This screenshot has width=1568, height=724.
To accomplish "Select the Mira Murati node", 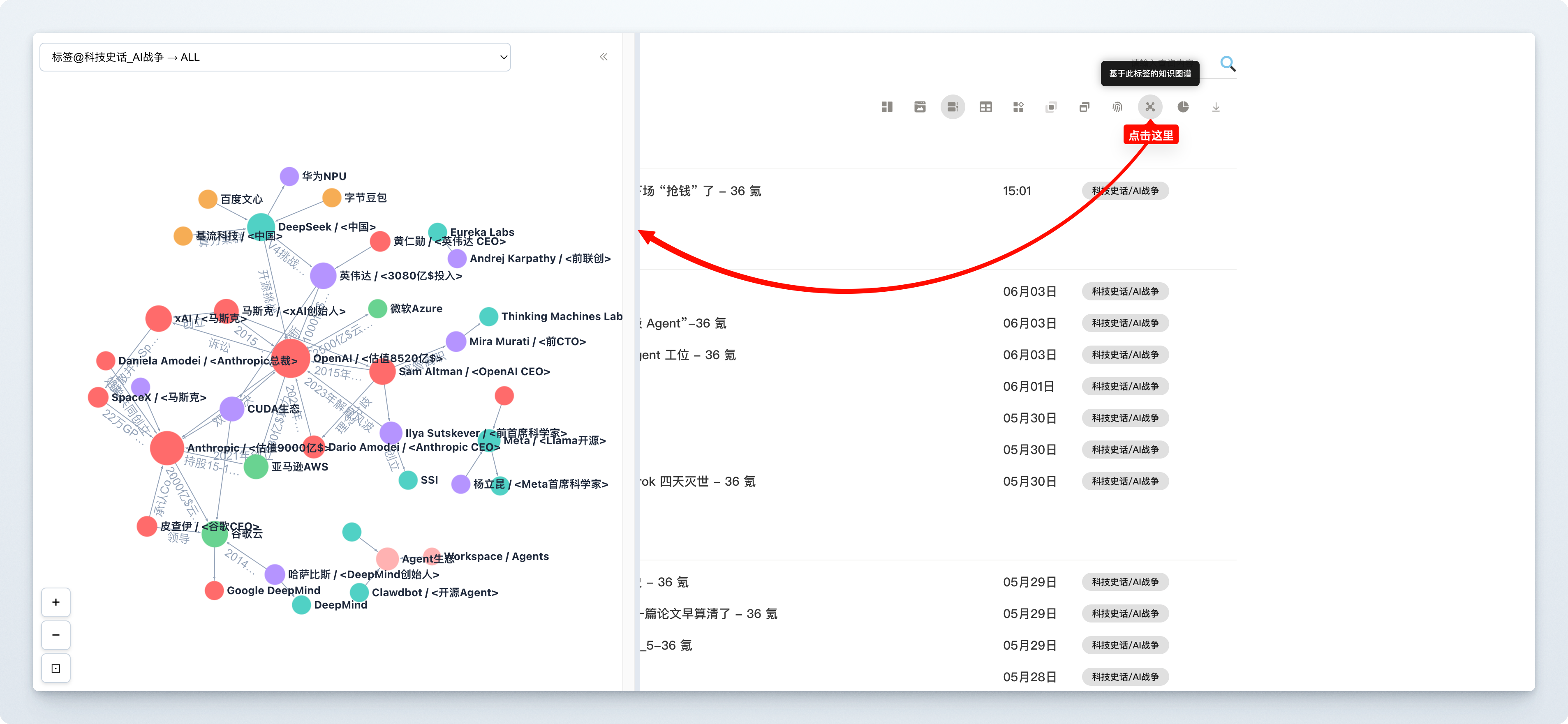I will click(x=456, y=341).
